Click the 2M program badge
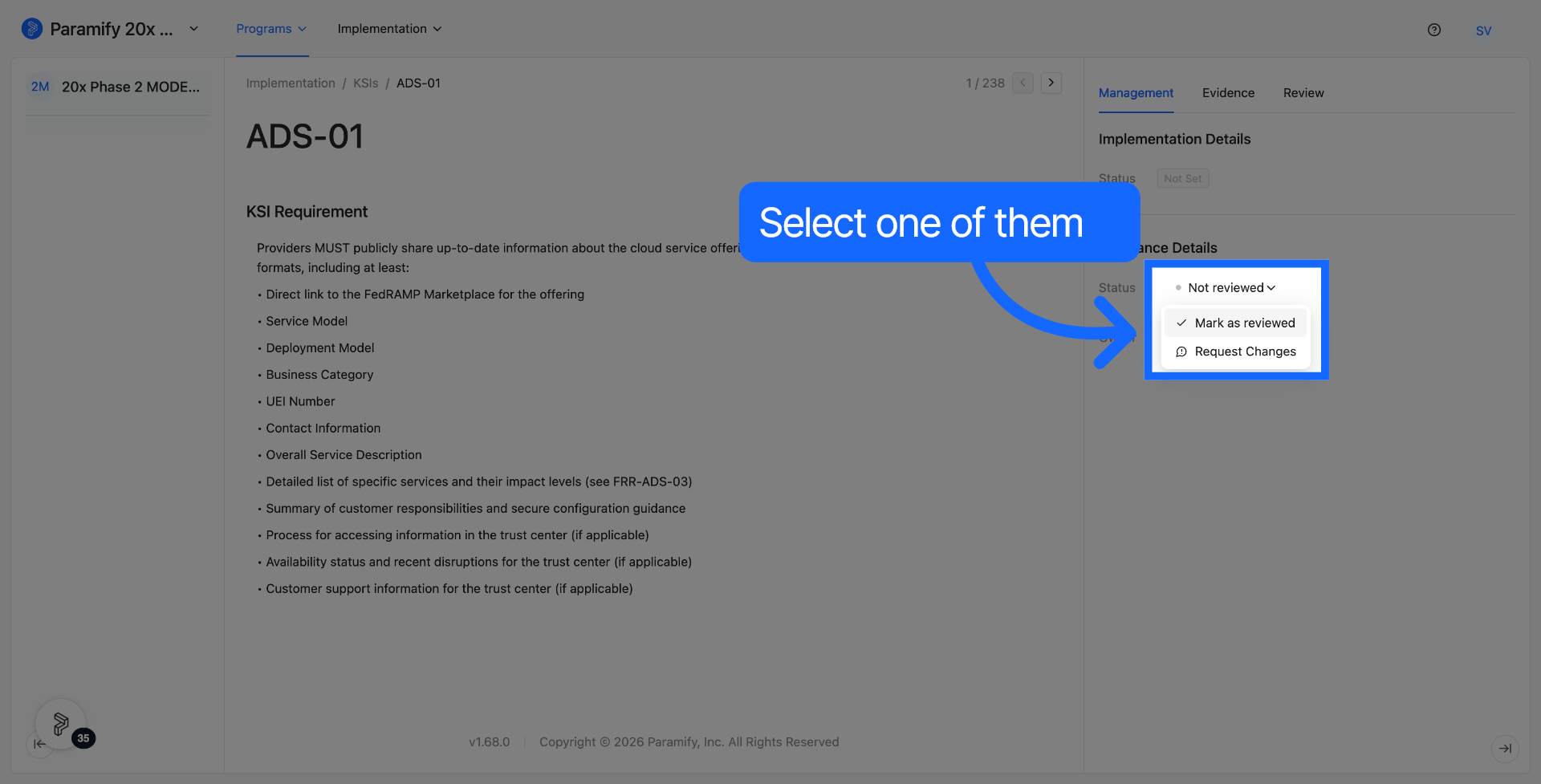The height and width of the screenshot is (784, 1541). [40, 87]
